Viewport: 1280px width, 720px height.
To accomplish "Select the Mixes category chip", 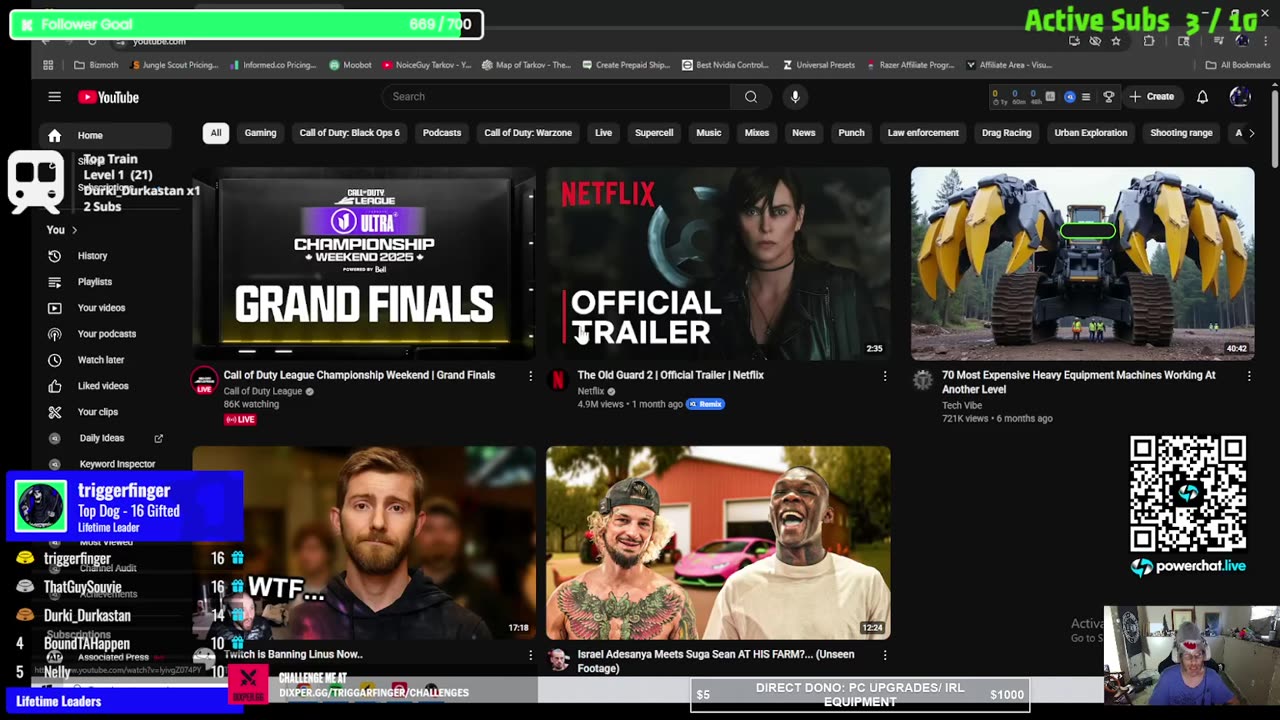I will coord(757,133).
